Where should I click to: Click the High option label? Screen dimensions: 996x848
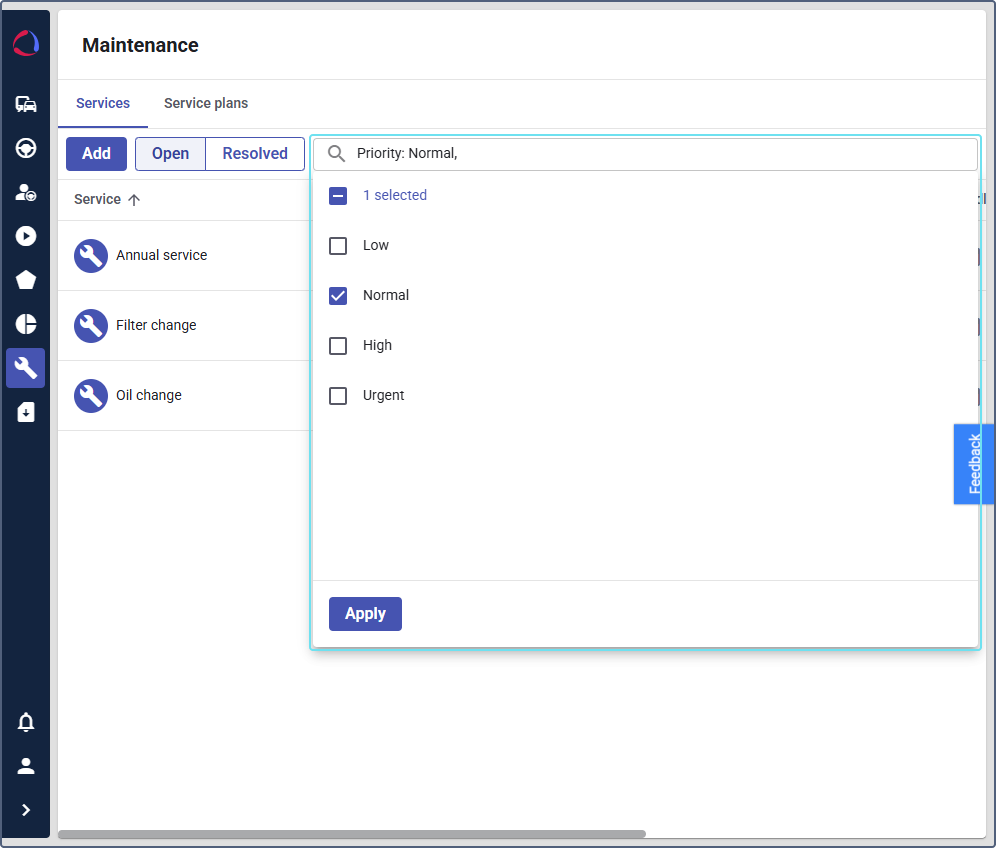coord(377,346)
